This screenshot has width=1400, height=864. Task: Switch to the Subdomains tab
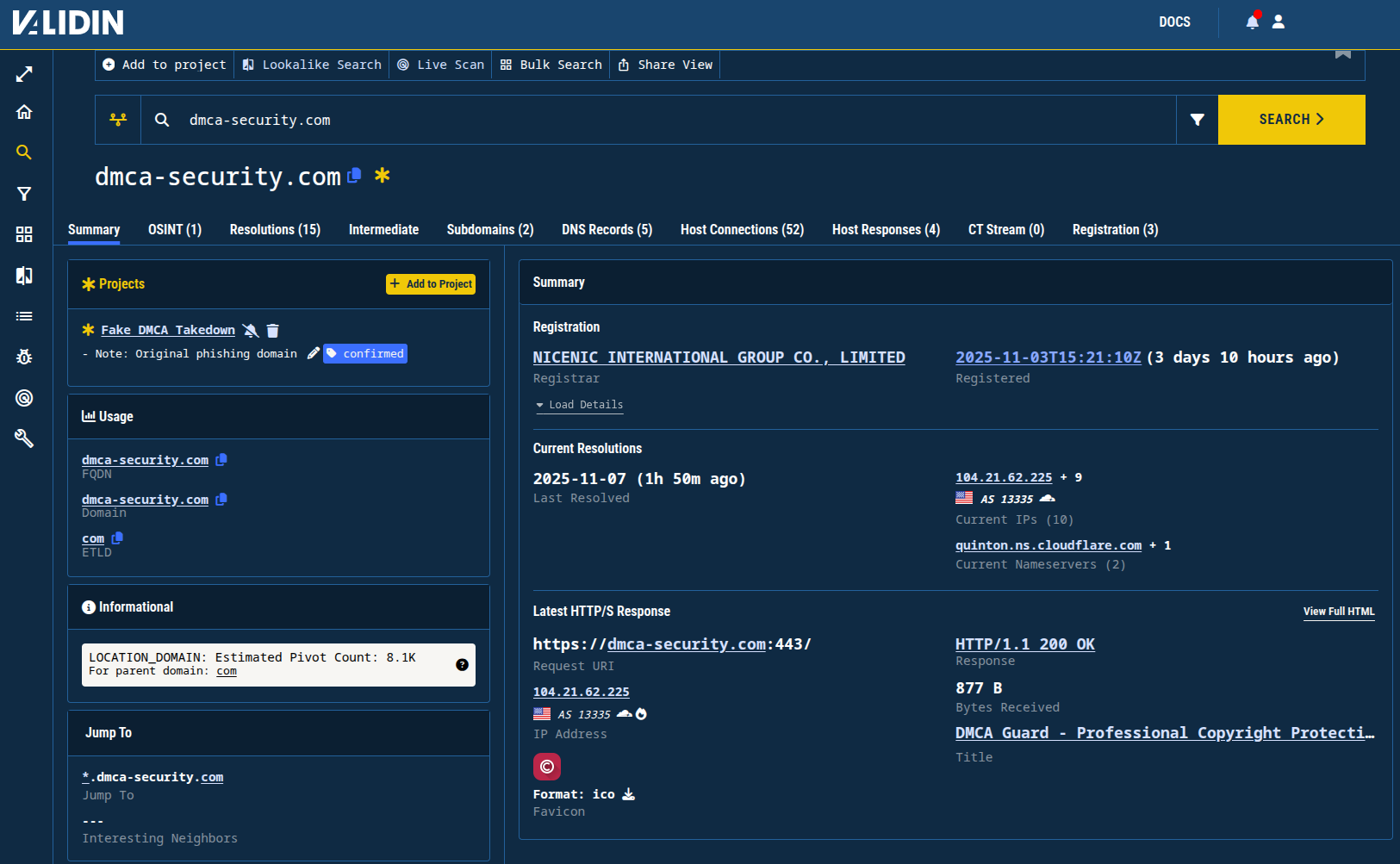tap(489, 229)
